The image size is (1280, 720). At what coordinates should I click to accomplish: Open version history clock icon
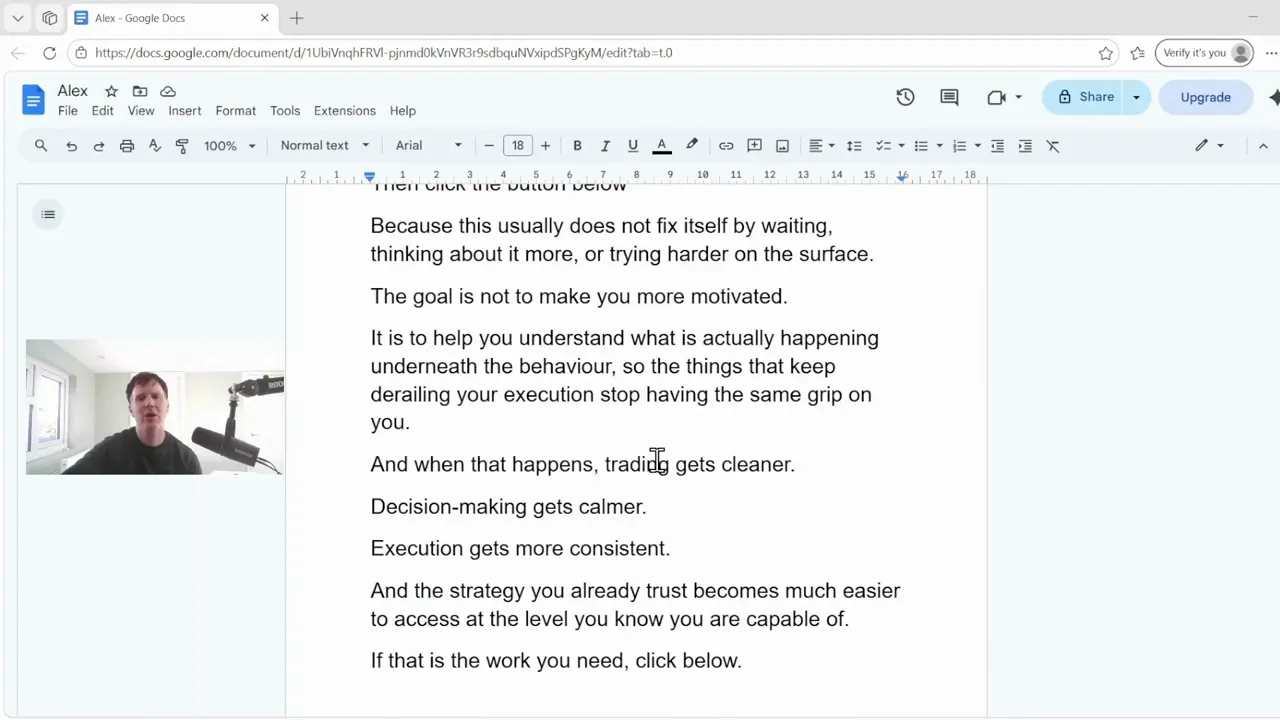point(905,97)
